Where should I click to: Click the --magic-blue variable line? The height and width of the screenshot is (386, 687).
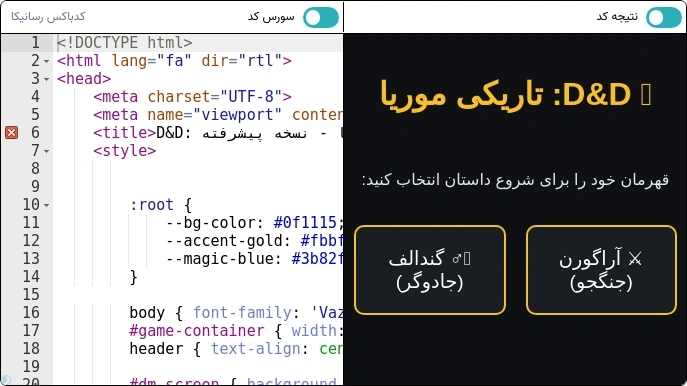pos(254,259)
